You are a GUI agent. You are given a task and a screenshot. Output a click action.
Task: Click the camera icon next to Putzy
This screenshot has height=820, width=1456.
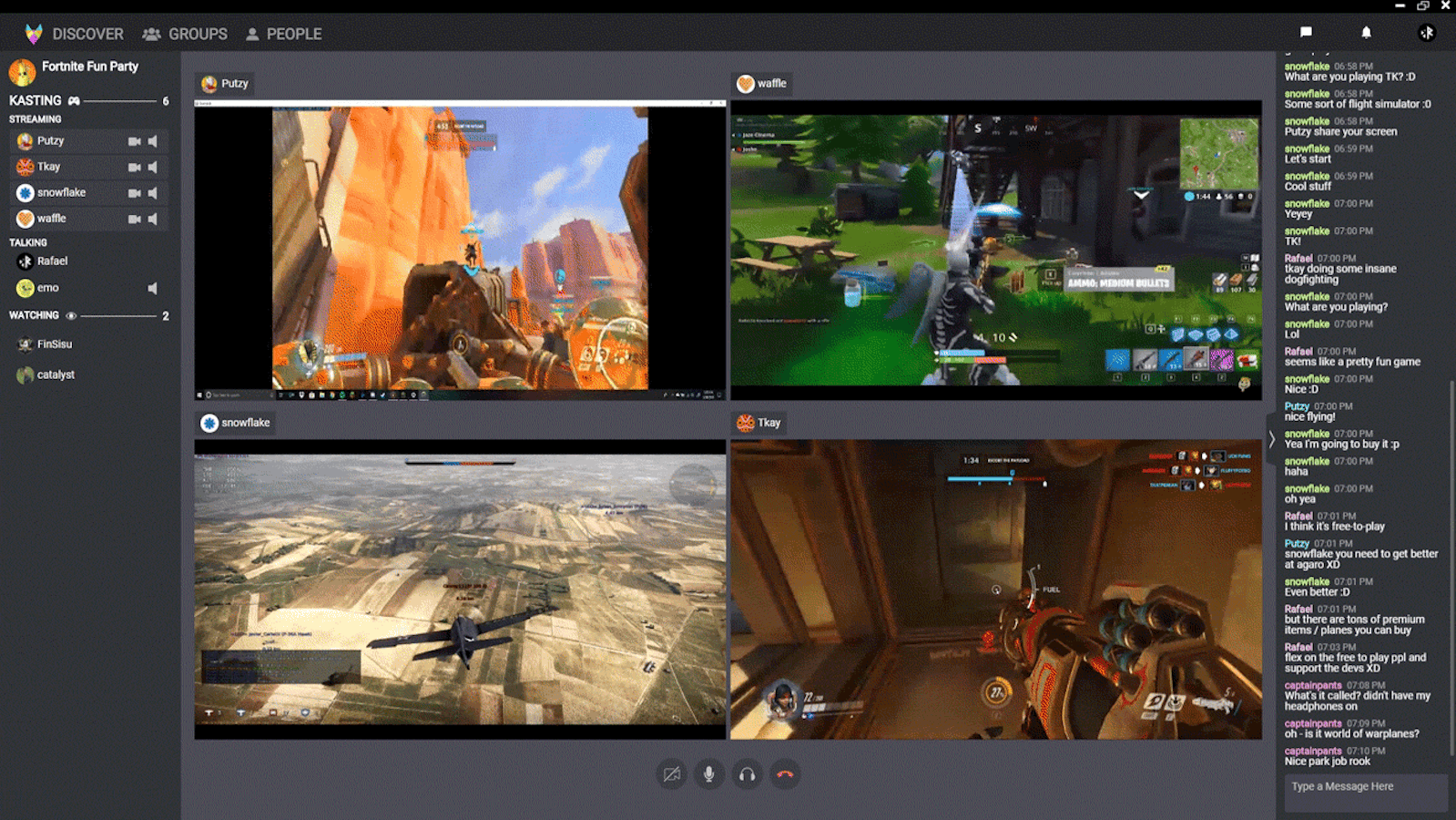(134, 141)
